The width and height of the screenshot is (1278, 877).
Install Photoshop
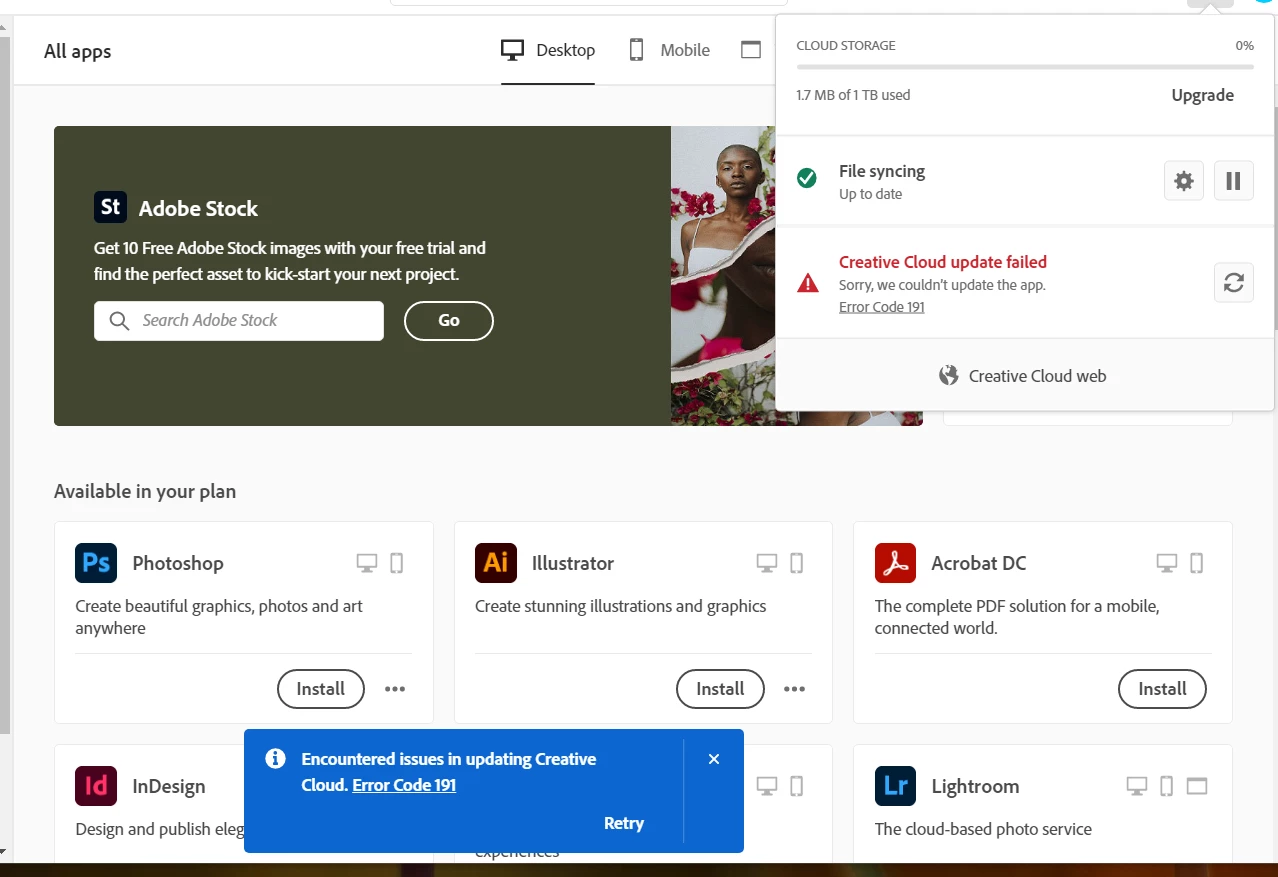(x=321, y=689)
